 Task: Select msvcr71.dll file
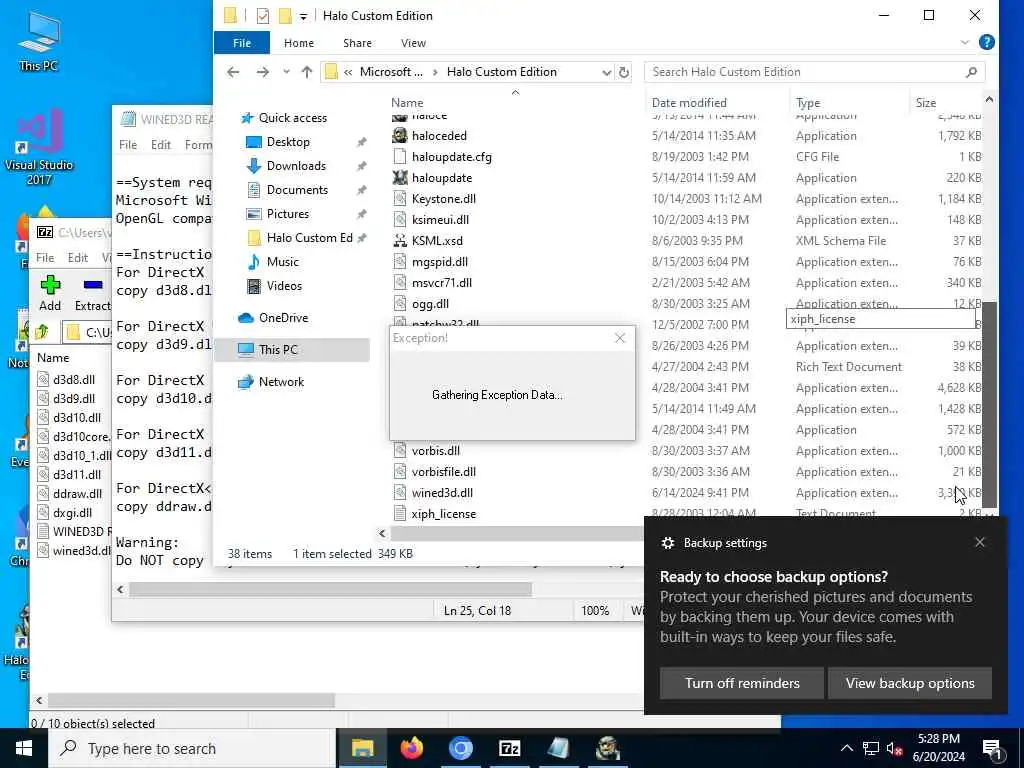click(x=441, y=283)
